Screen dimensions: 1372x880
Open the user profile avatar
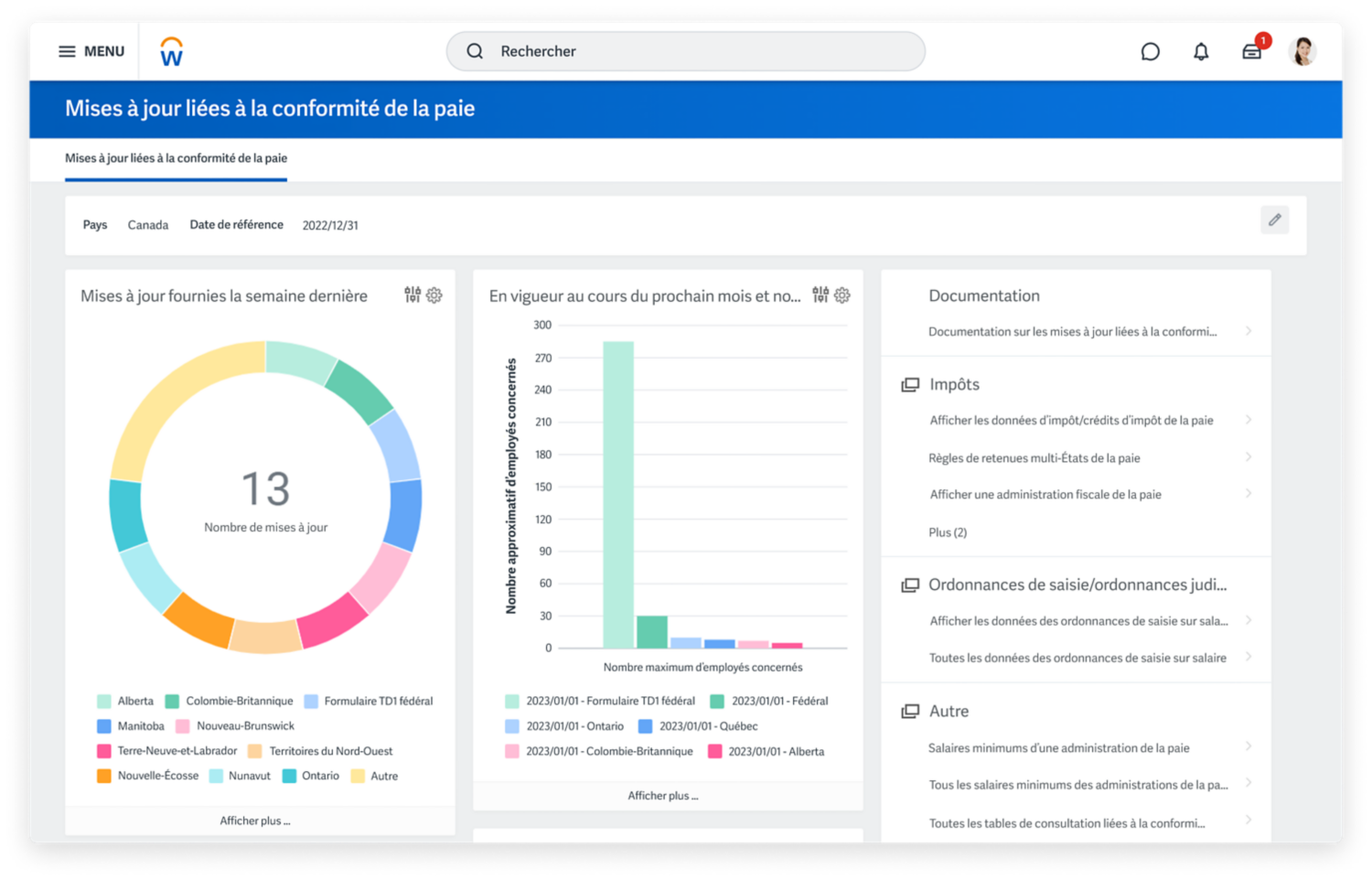pyautogui.click(x=1303, y=51)
